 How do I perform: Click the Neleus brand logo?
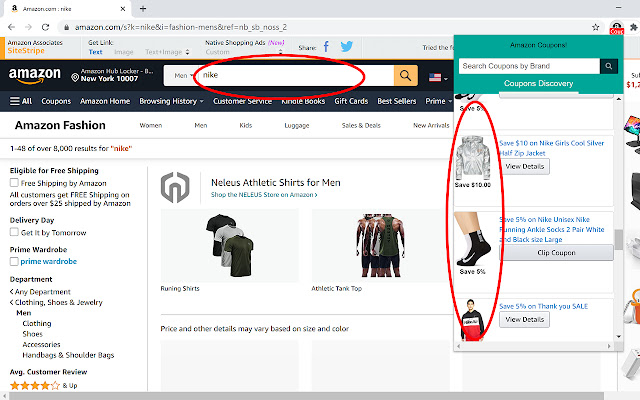pyautogui.click(x=175, y=187)
